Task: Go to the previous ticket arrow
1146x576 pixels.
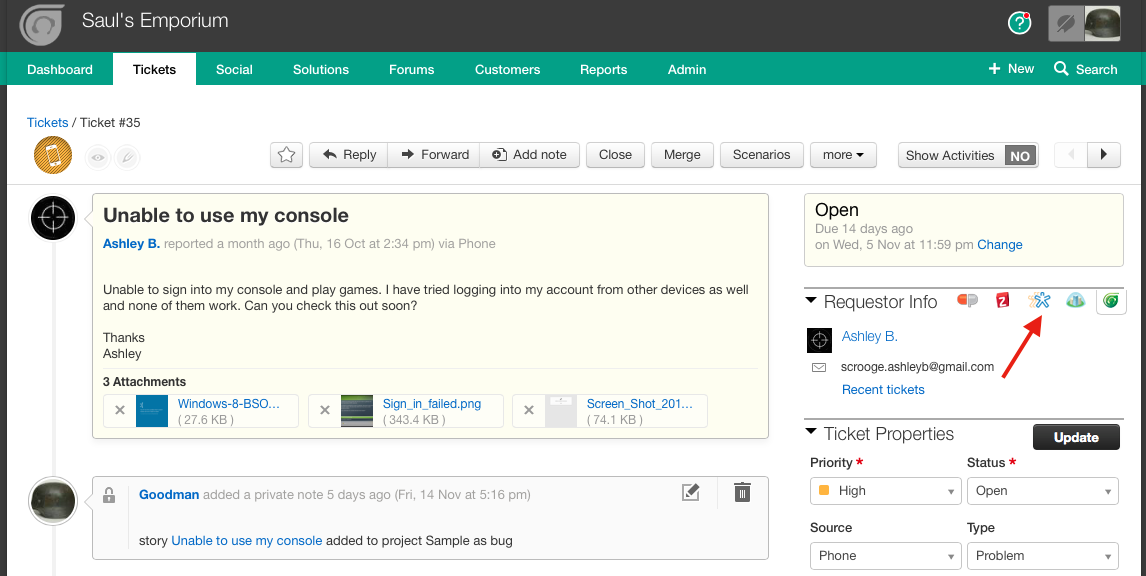Action: [1071, 155]
